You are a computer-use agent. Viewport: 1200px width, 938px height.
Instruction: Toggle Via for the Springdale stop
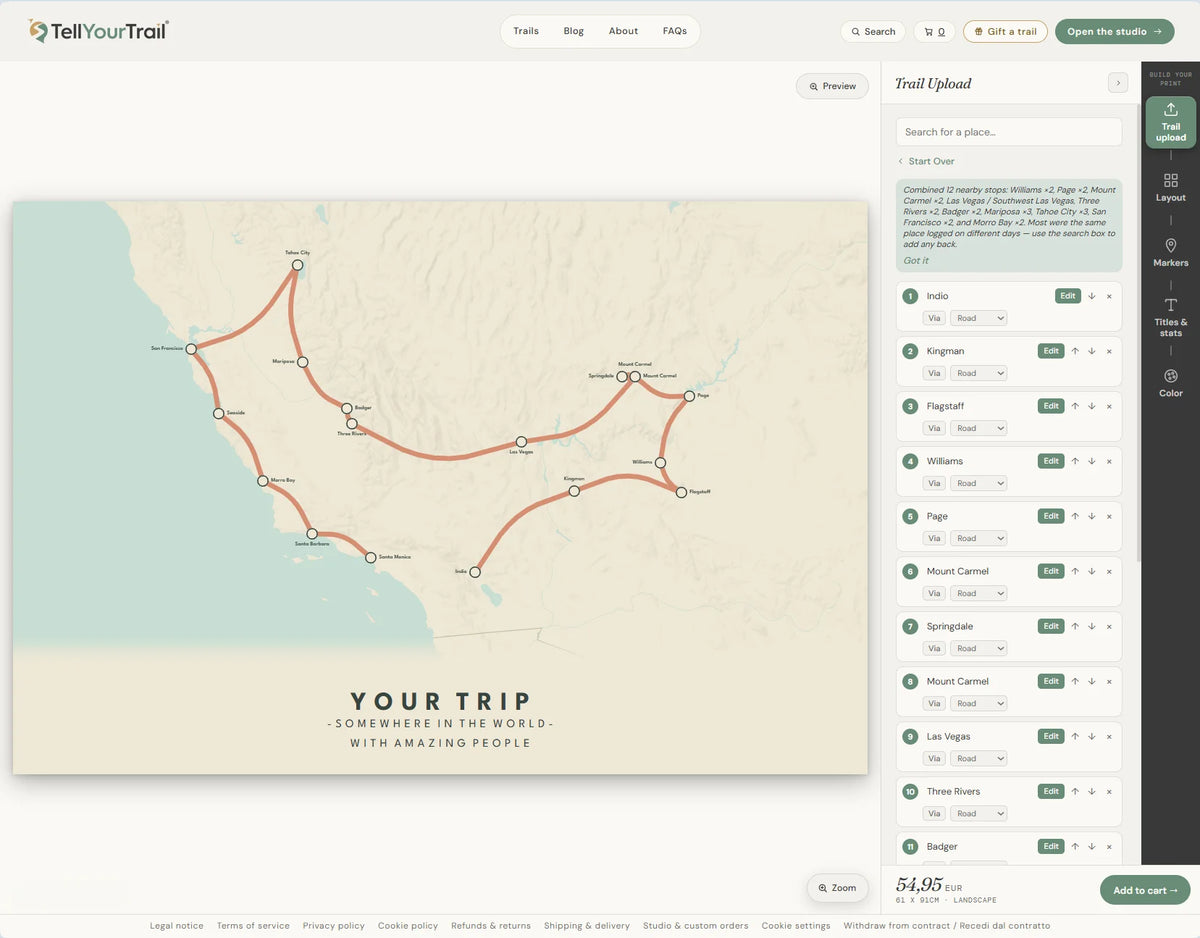tap(934, 648)
